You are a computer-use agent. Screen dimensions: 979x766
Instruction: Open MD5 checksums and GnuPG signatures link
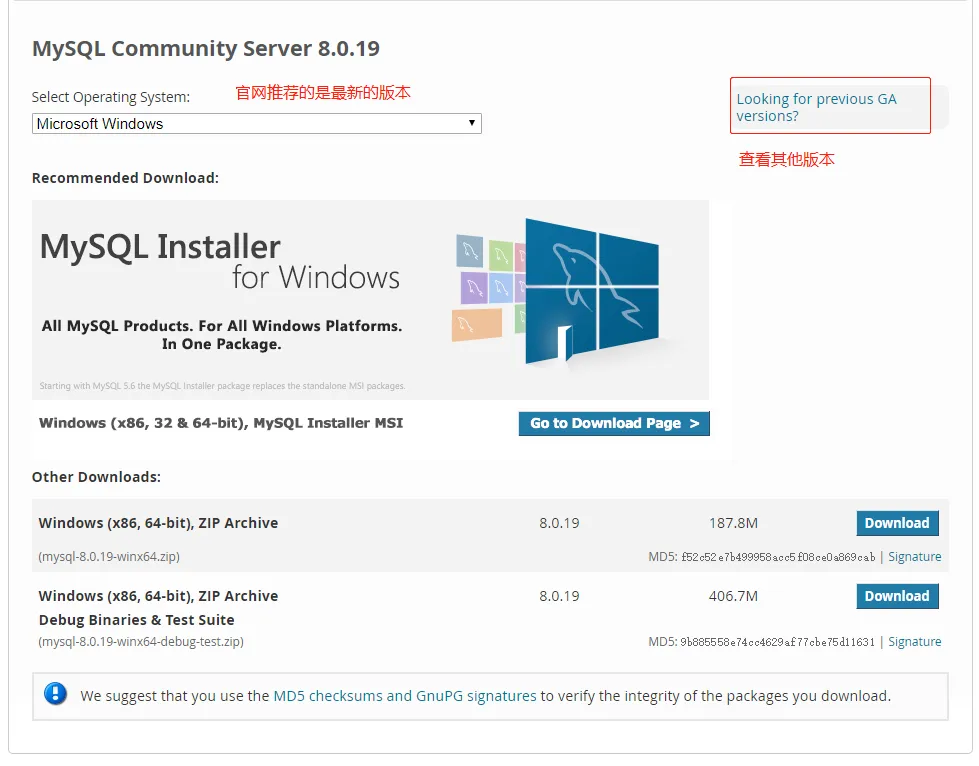(405, 696)
